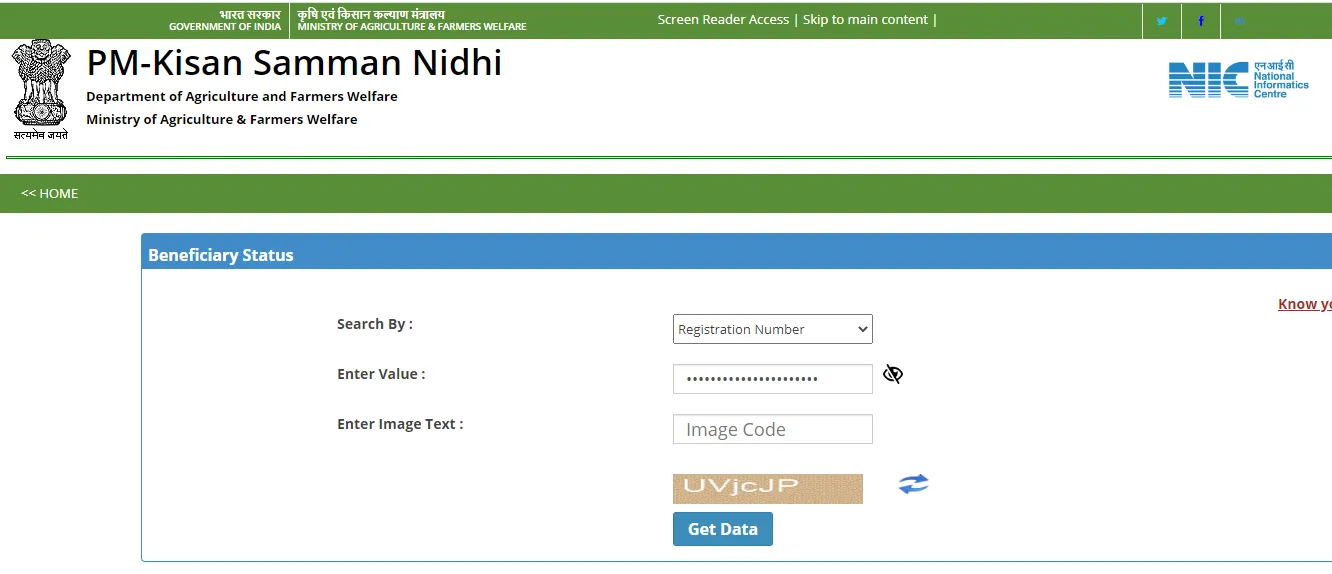Open Screen Reader Access link
This screenshot has width=1332, height=574.
(723, 20)
